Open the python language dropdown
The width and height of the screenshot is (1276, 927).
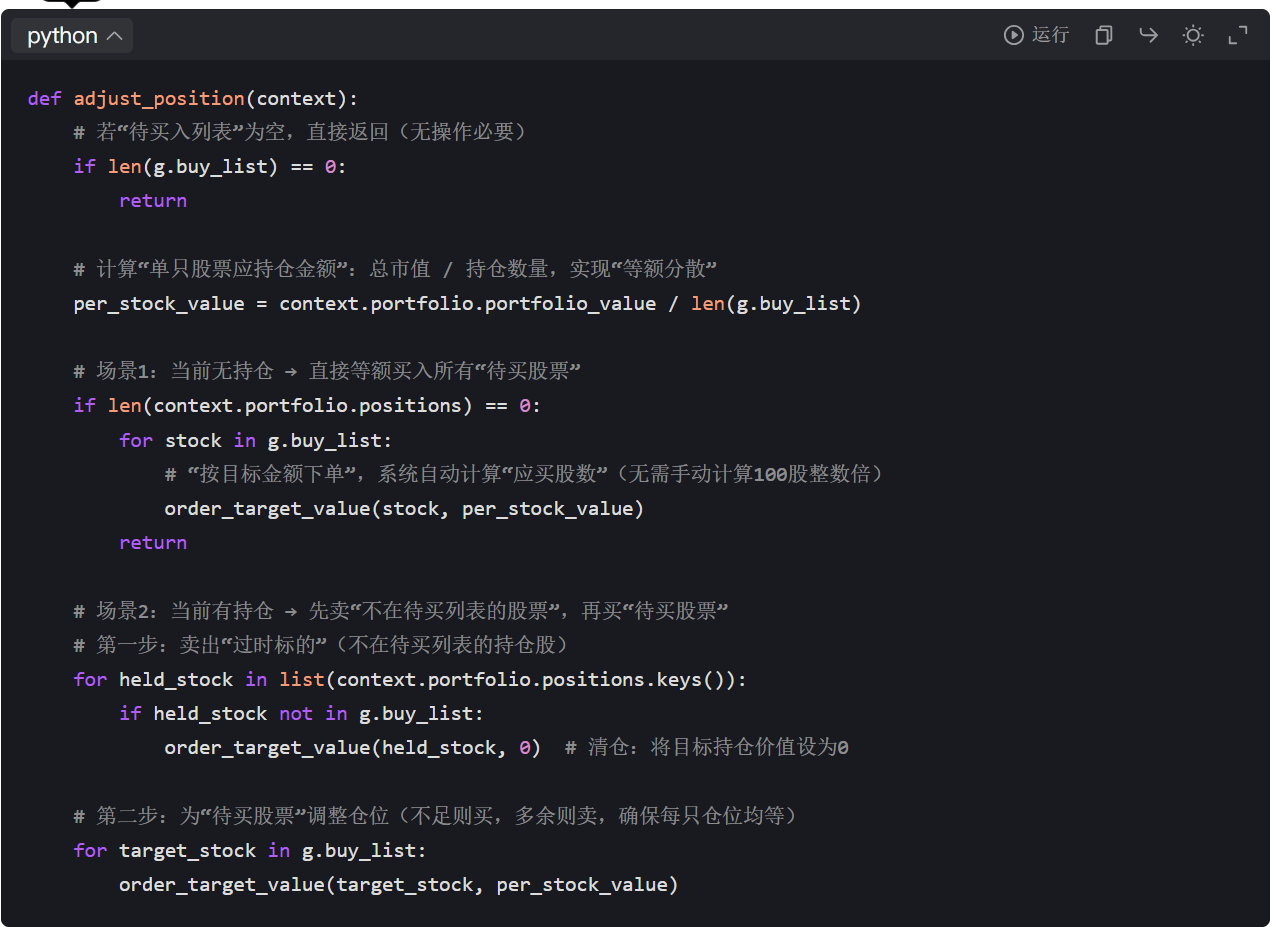73,36
